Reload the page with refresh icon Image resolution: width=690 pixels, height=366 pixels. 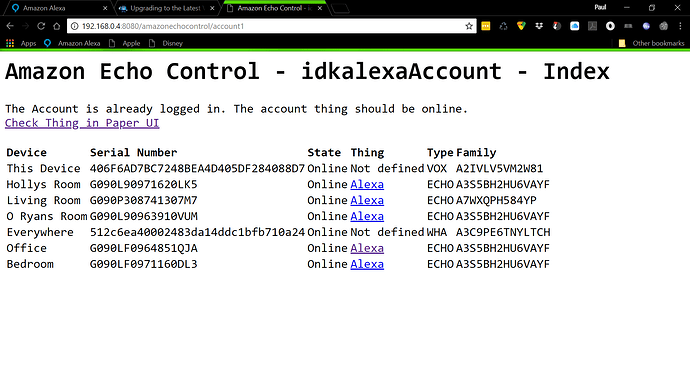41,26
